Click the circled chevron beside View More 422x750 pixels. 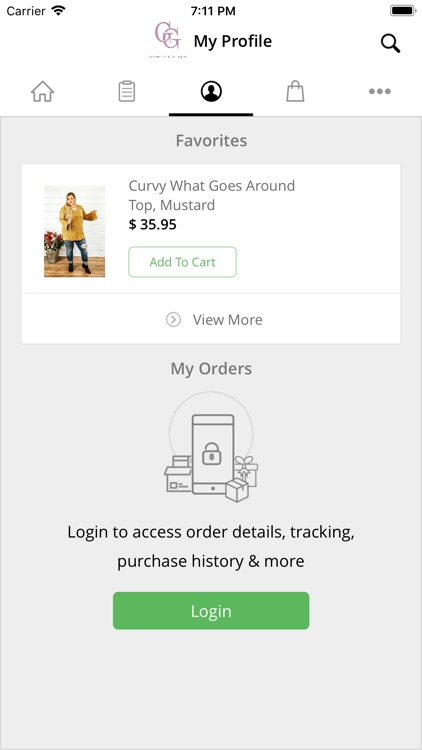click(x=173, y=320)
